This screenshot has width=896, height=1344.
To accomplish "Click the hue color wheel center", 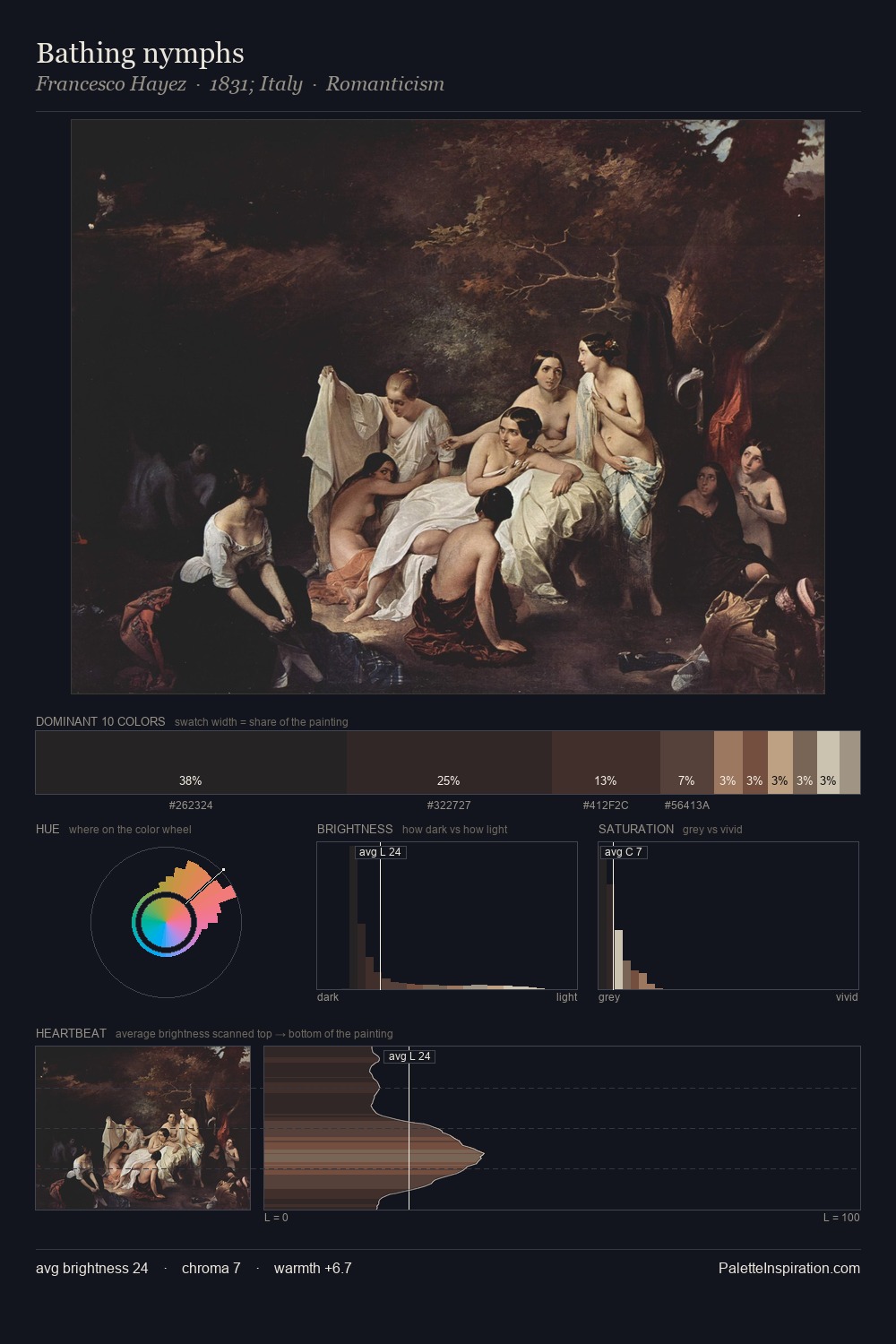I will [x=166, y=922].
